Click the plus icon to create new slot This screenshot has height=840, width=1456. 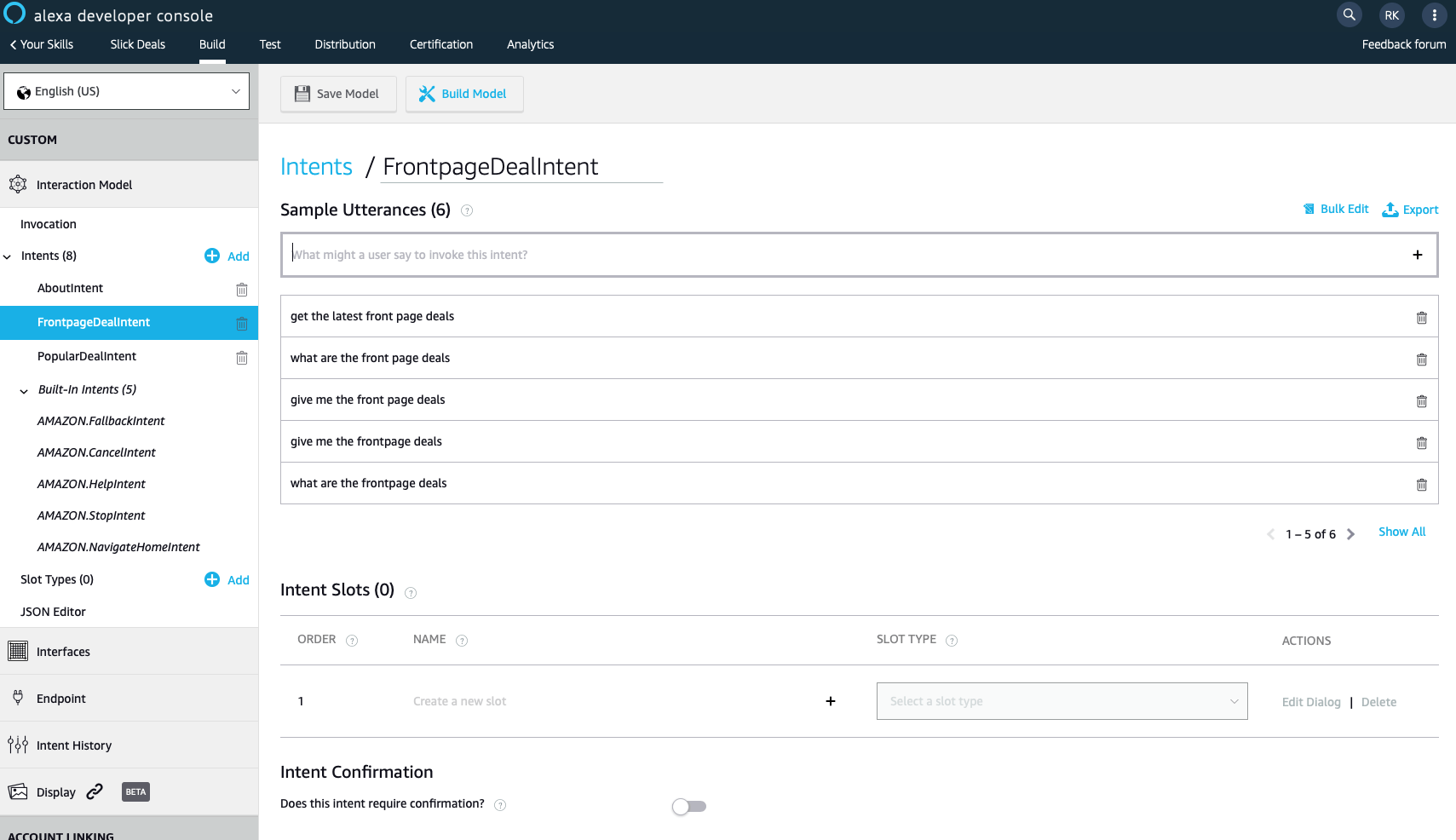(x=831, y=701)
